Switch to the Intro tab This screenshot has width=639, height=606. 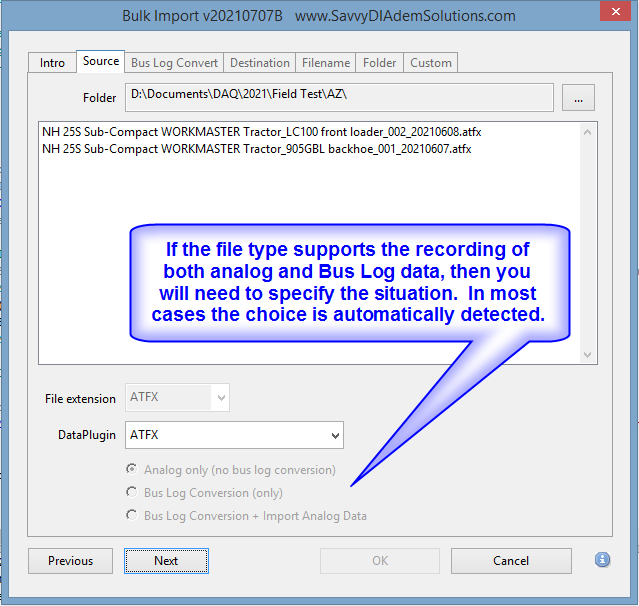52,63
